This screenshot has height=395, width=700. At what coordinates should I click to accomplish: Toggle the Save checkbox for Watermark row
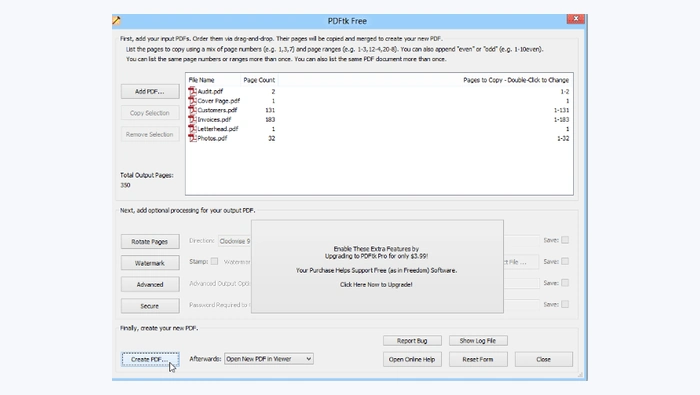point(565,262)
